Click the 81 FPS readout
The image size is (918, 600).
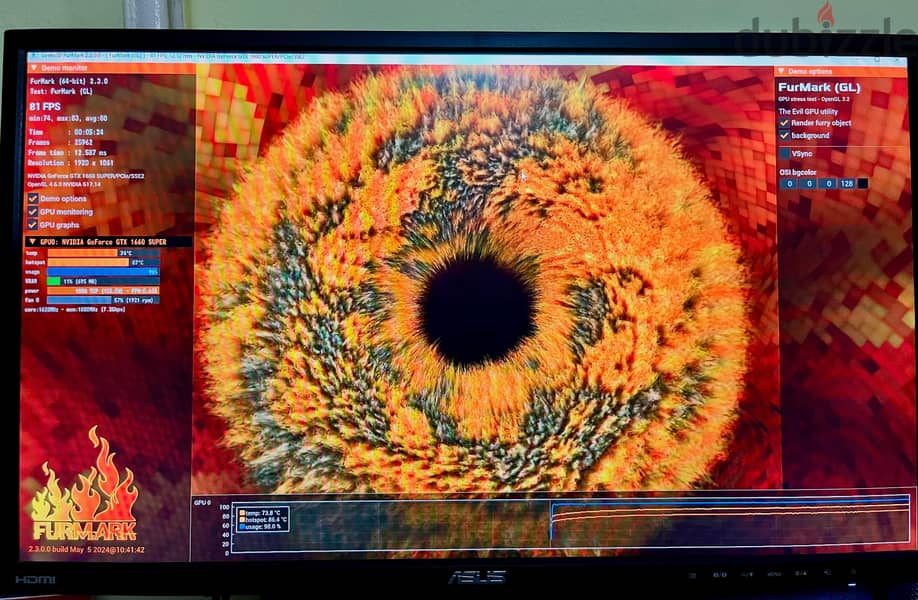pos(45,107)
